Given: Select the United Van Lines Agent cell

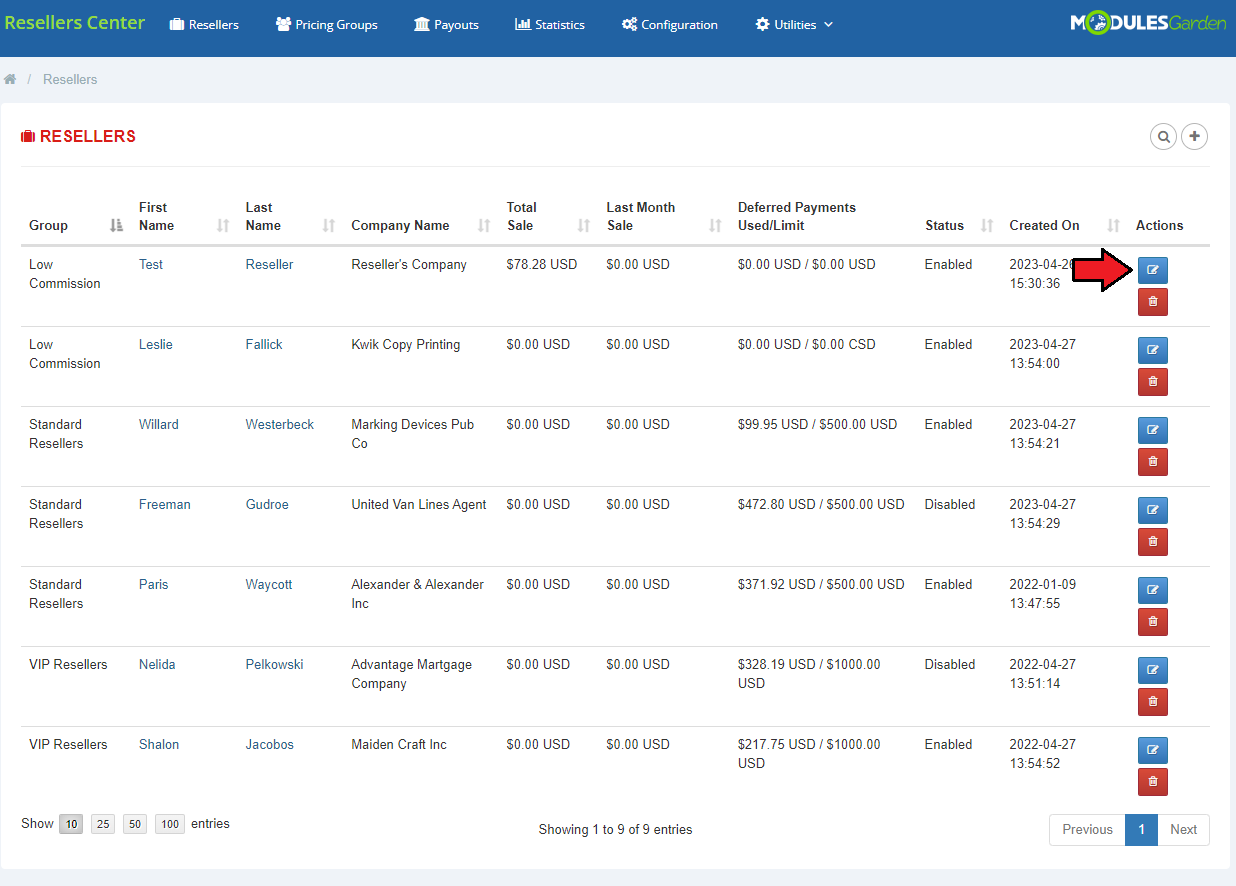Looking at the screenshot, I should pyautogui.click(x=419, y=504).
